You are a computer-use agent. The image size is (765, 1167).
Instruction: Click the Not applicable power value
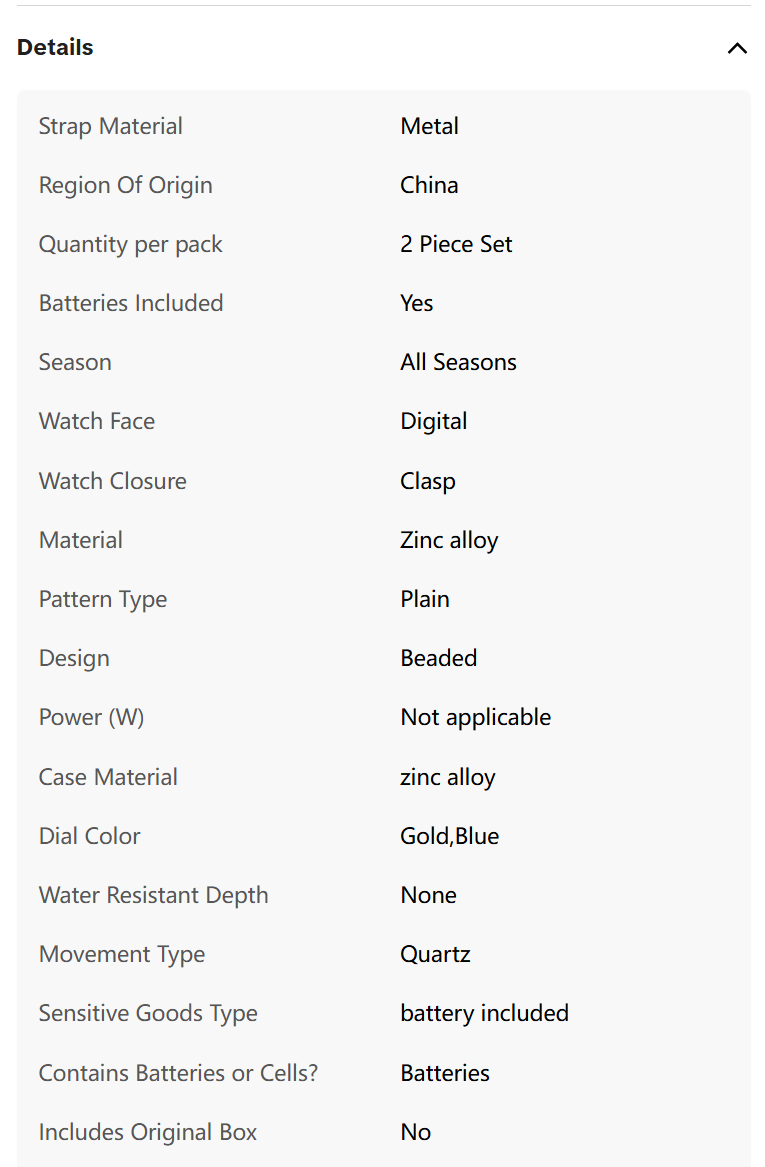(x=476, y=717)
